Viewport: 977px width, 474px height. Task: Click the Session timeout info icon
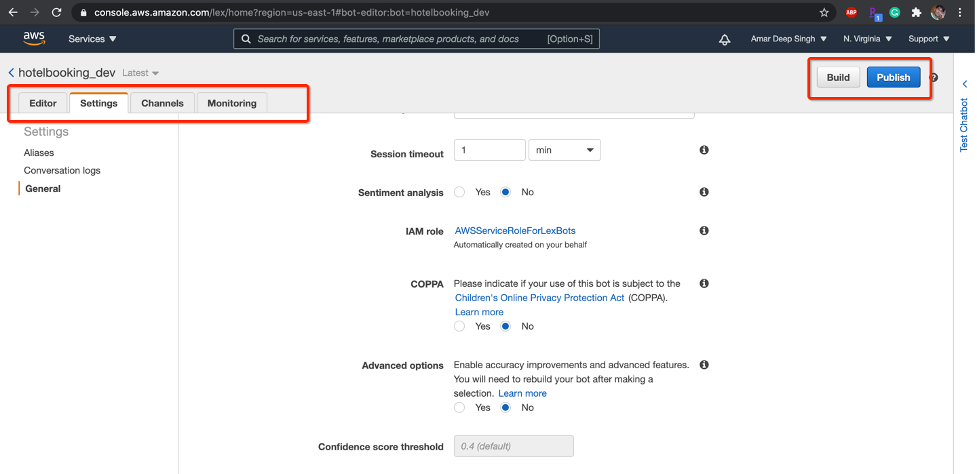click(x=704, y=150)
